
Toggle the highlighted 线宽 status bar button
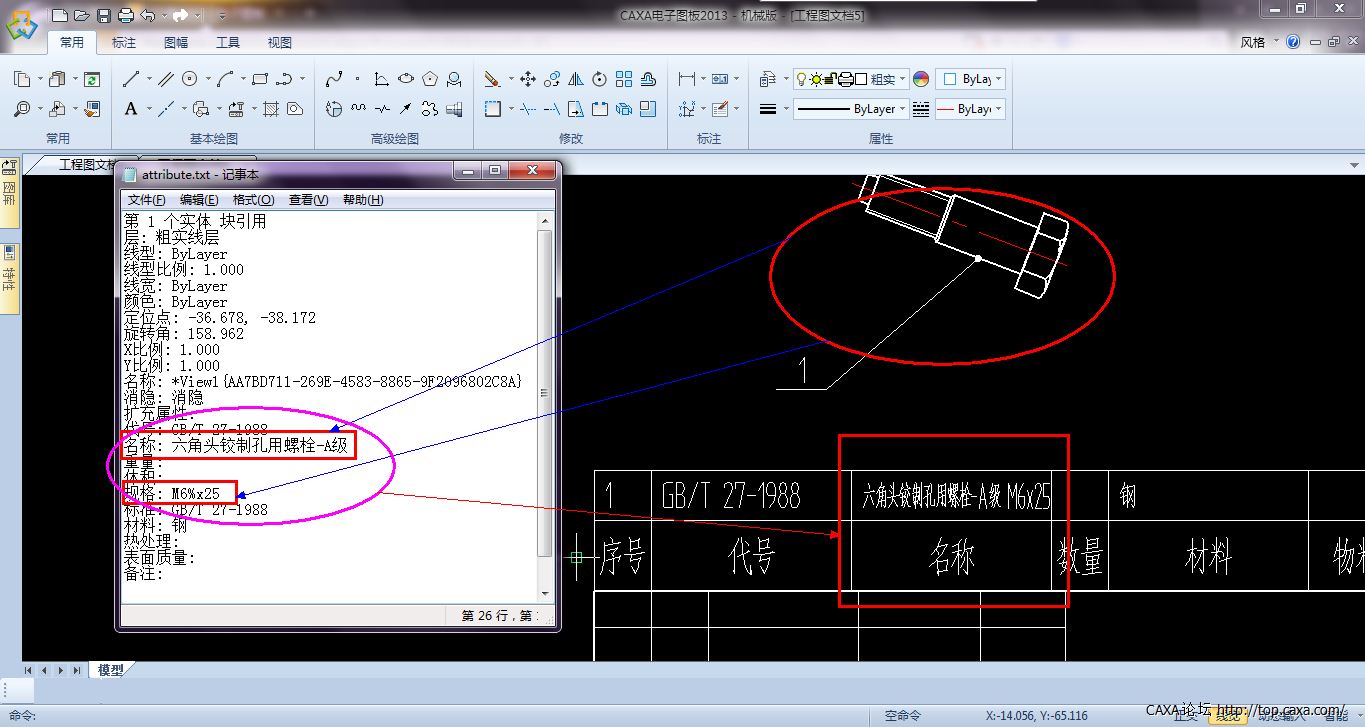click(1226, 715)
